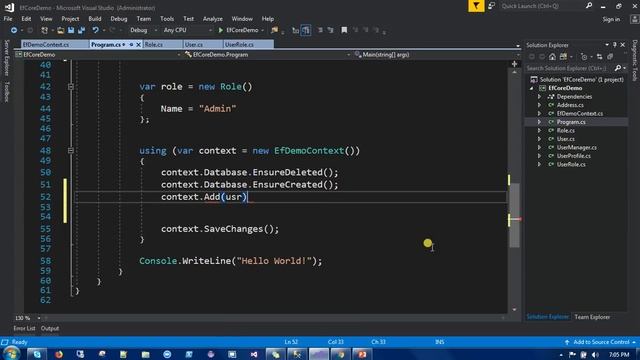Click the Solution Explorer Home icon
Image resolution: width=640 pixels, height=360 pixels.
tap(552, 57)
